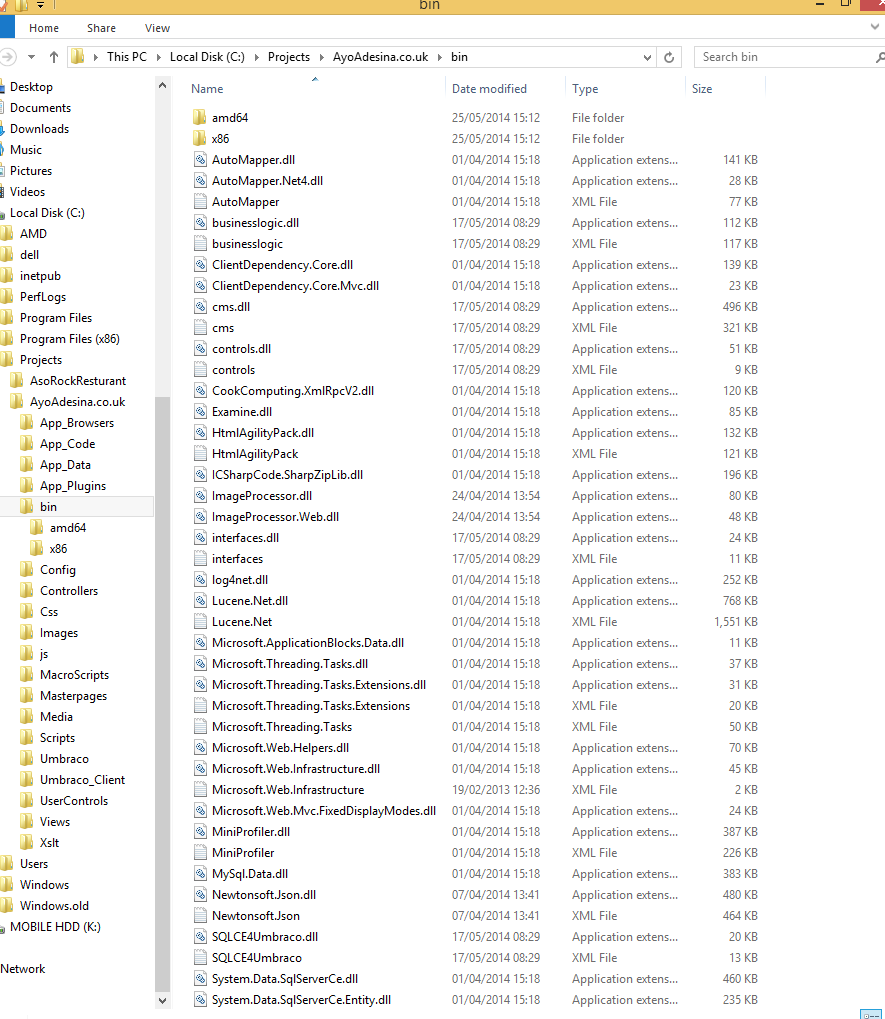This screenshot has width=885, height=1019.
Task: Select ICSharpCode.SharpZipLib.dll file name
Action: [x=287, y=475]
